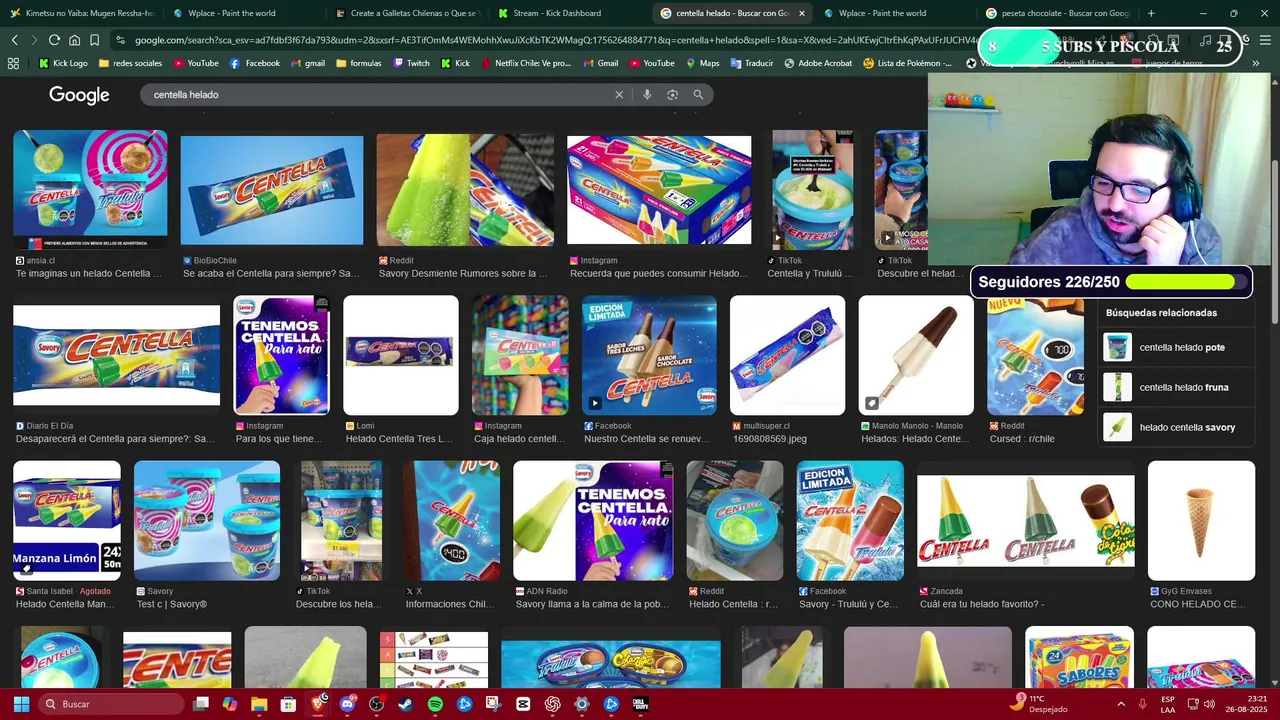
Task: Open Lista de Pokémon bookmark
Action: tap(907, 63)
